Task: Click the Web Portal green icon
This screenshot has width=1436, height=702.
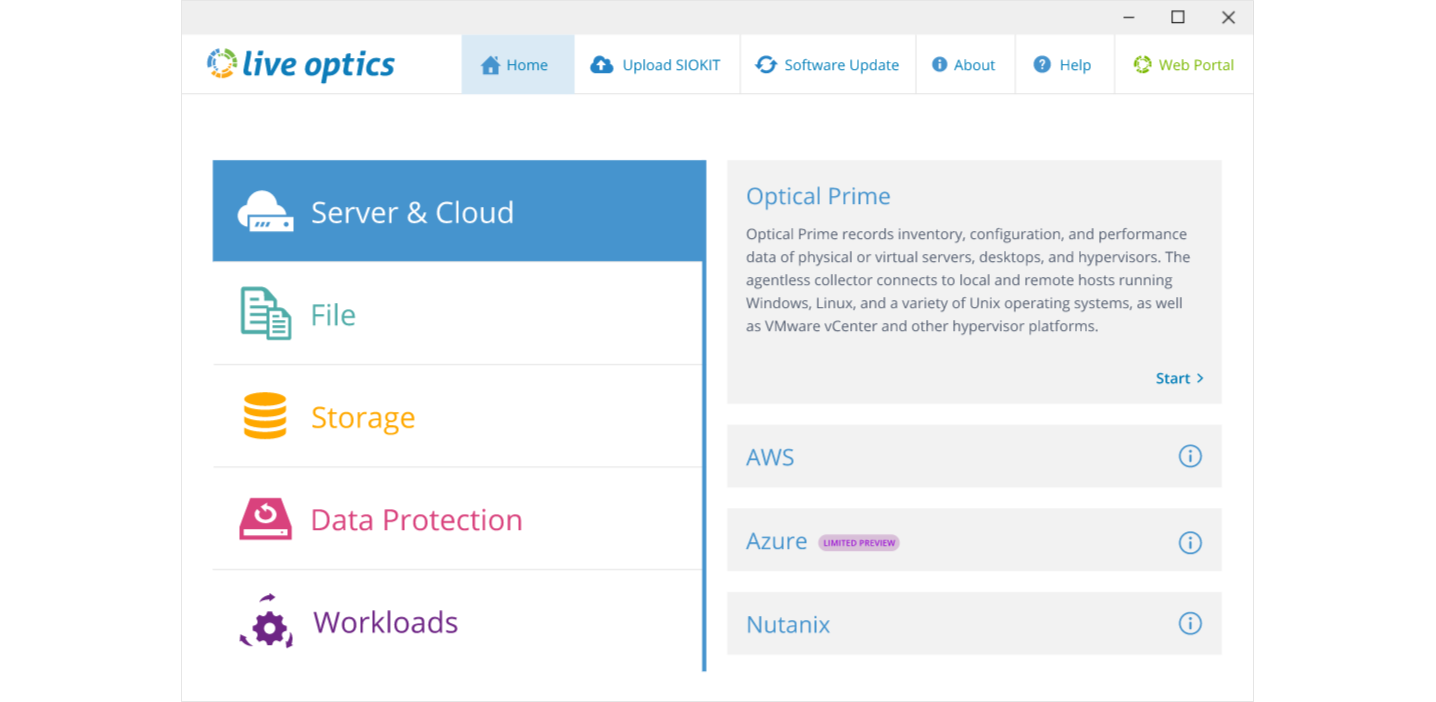Action: point(1142,64)
